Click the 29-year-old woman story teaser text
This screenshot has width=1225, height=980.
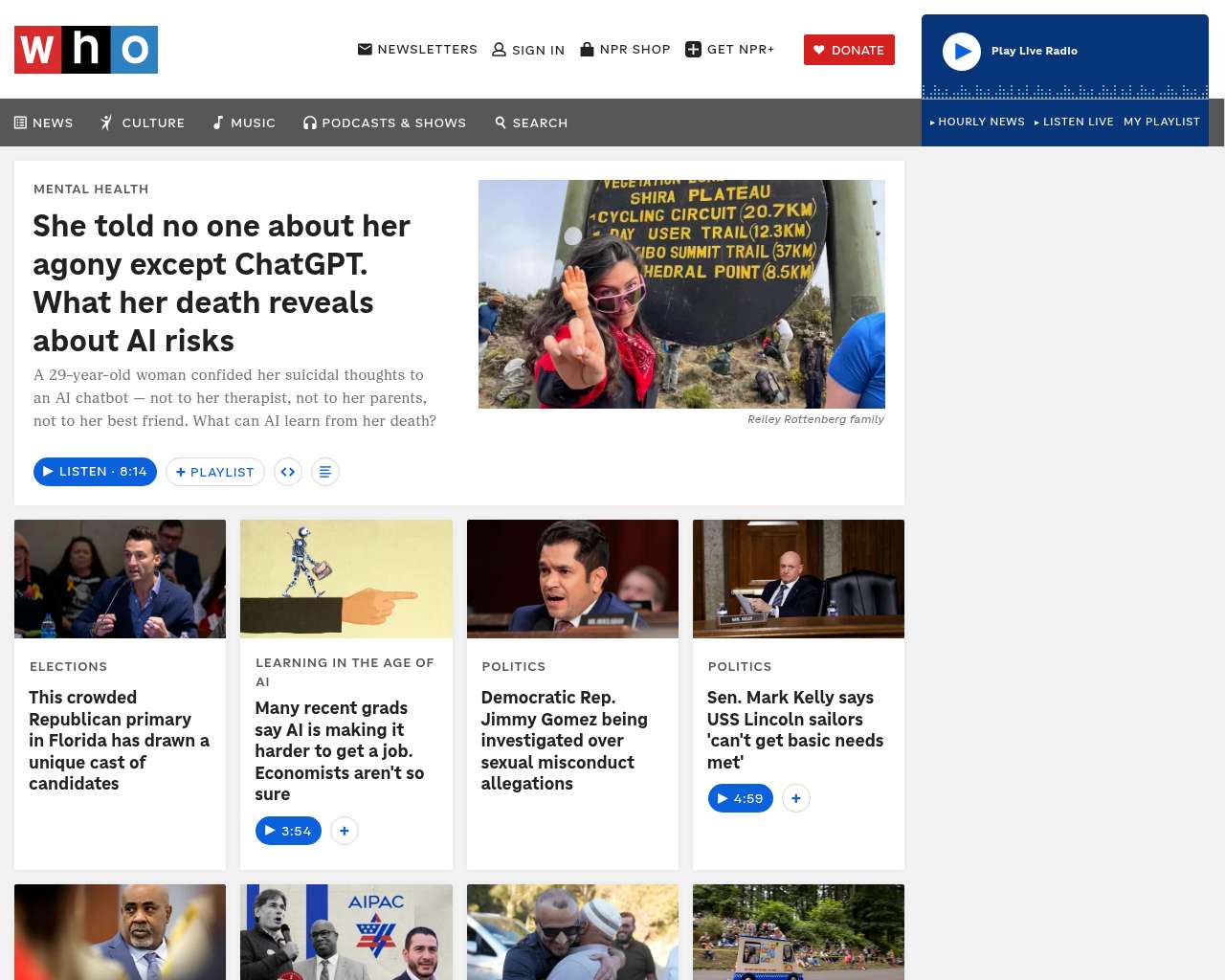(235, 398)
